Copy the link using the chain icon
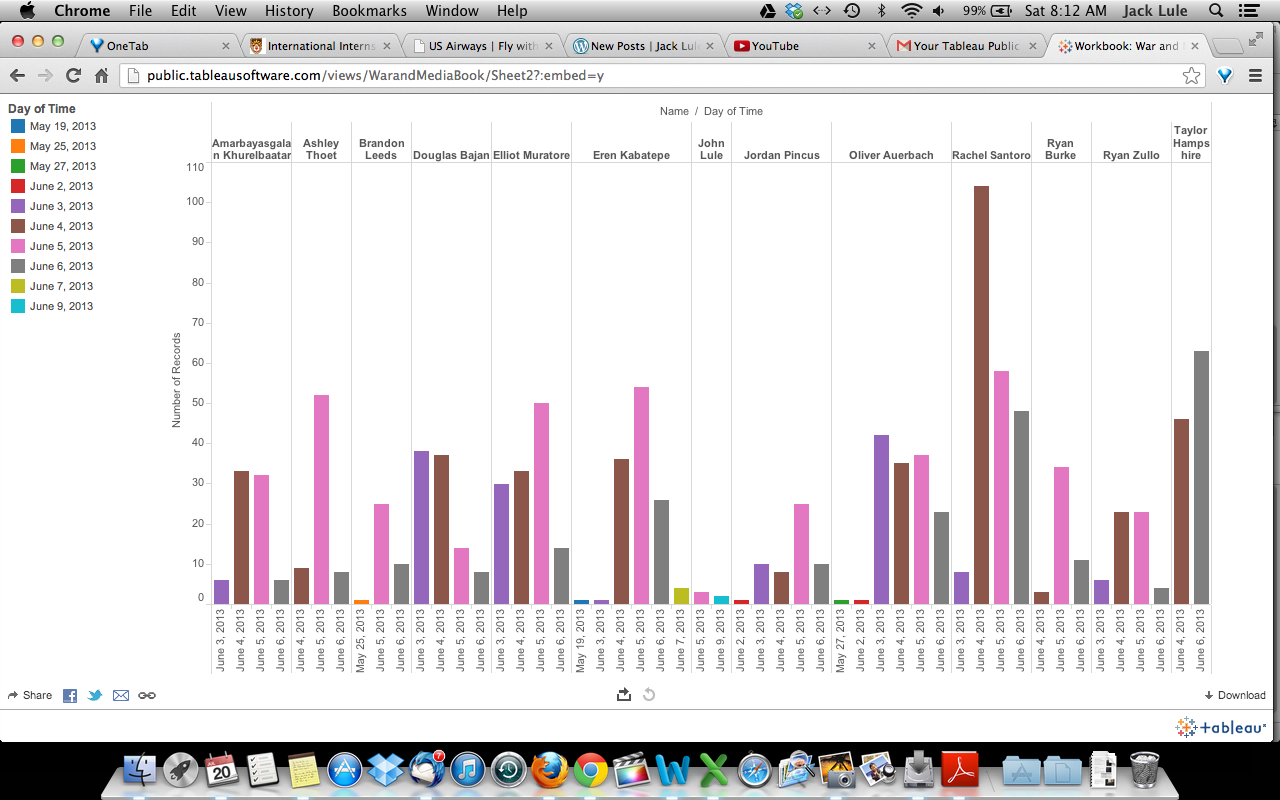 pos(147,695)
